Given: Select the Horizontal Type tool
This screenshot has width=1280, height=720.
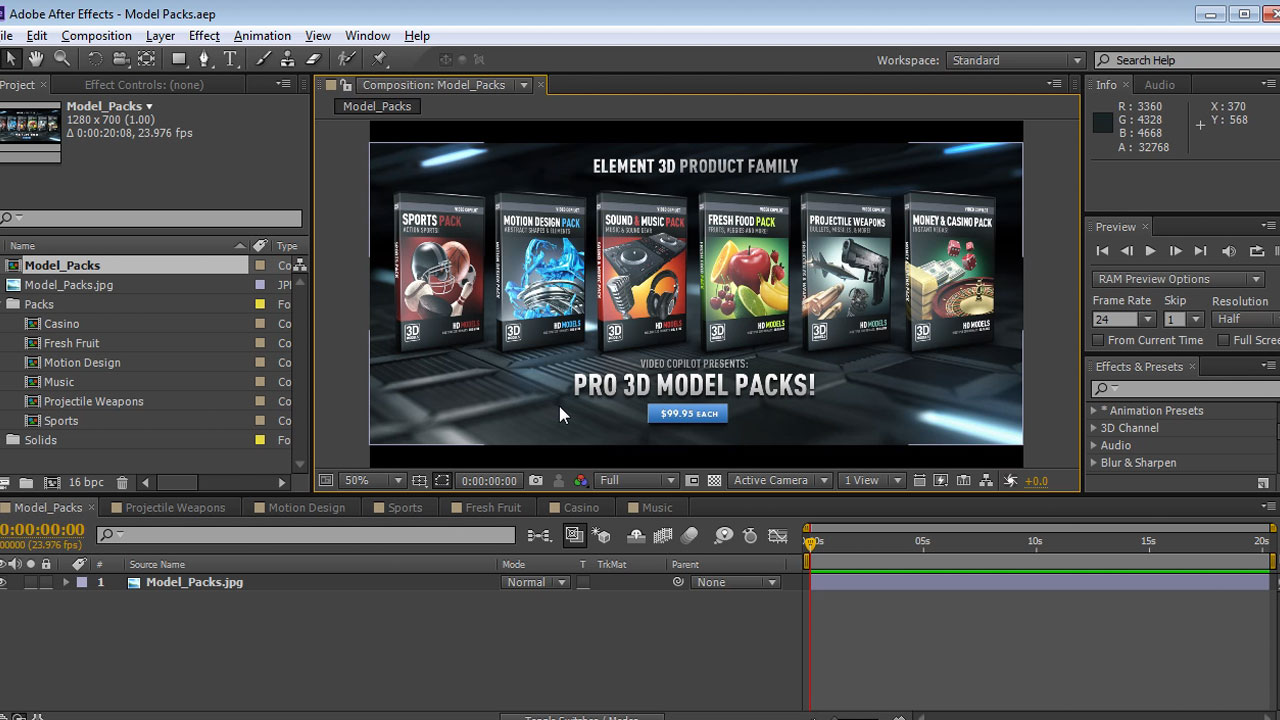Looking at the screenshot, I should (231, 59).
